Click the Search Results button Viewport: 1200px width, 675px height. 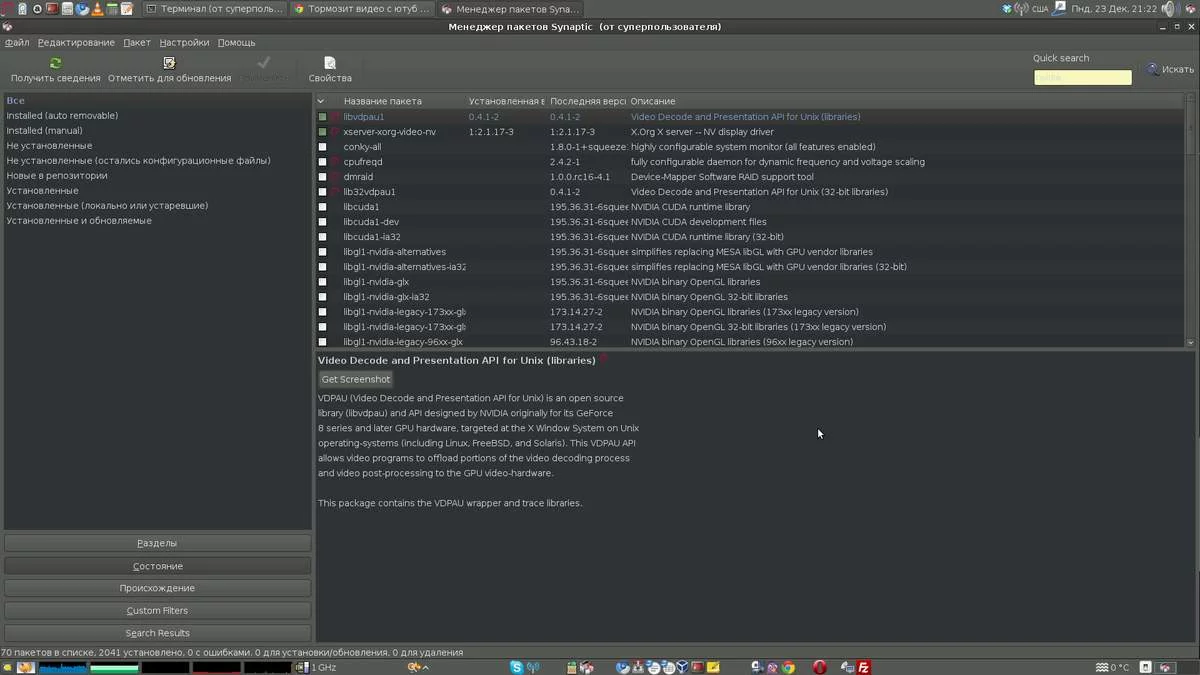(x=157, y=633)
